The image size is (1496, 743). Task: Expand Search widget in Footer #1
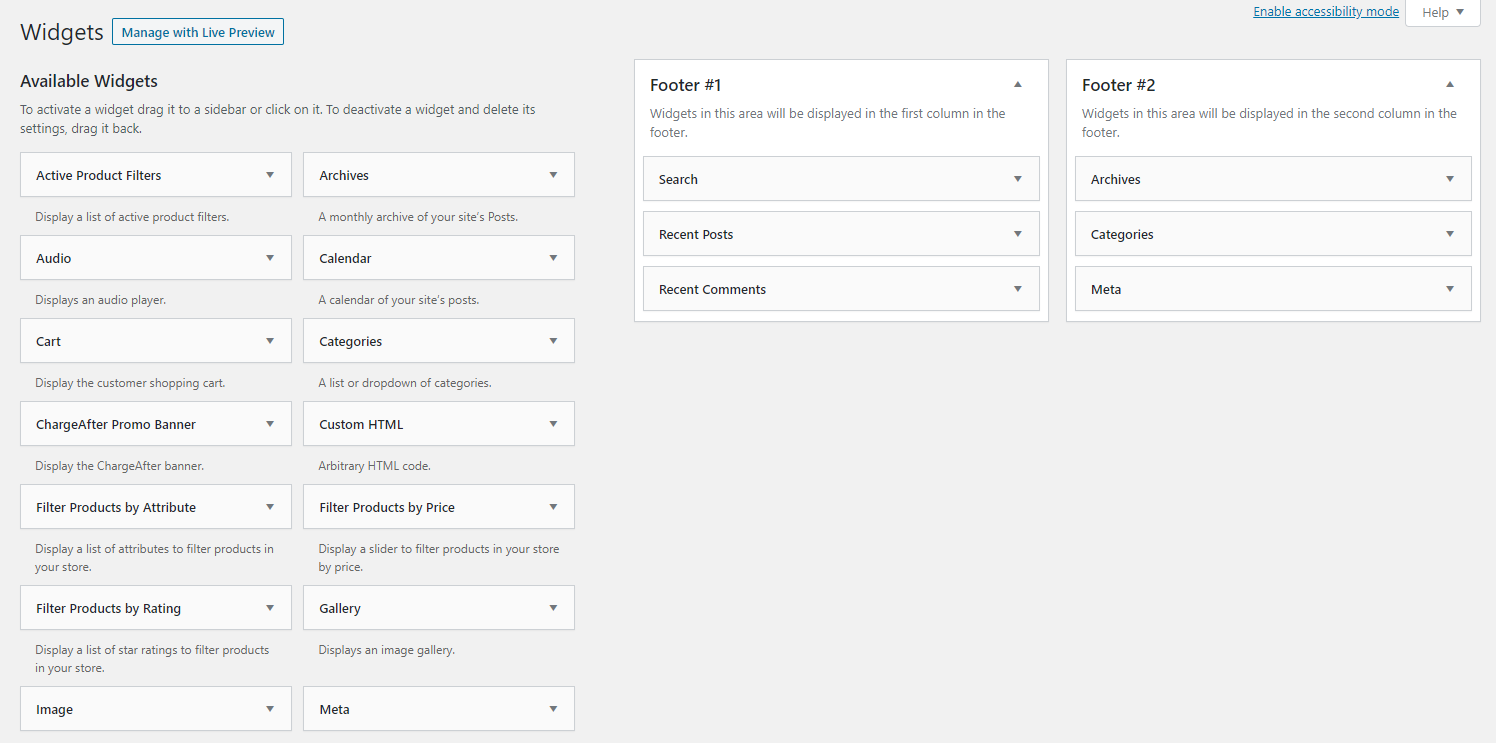[x=1018, y=179]
